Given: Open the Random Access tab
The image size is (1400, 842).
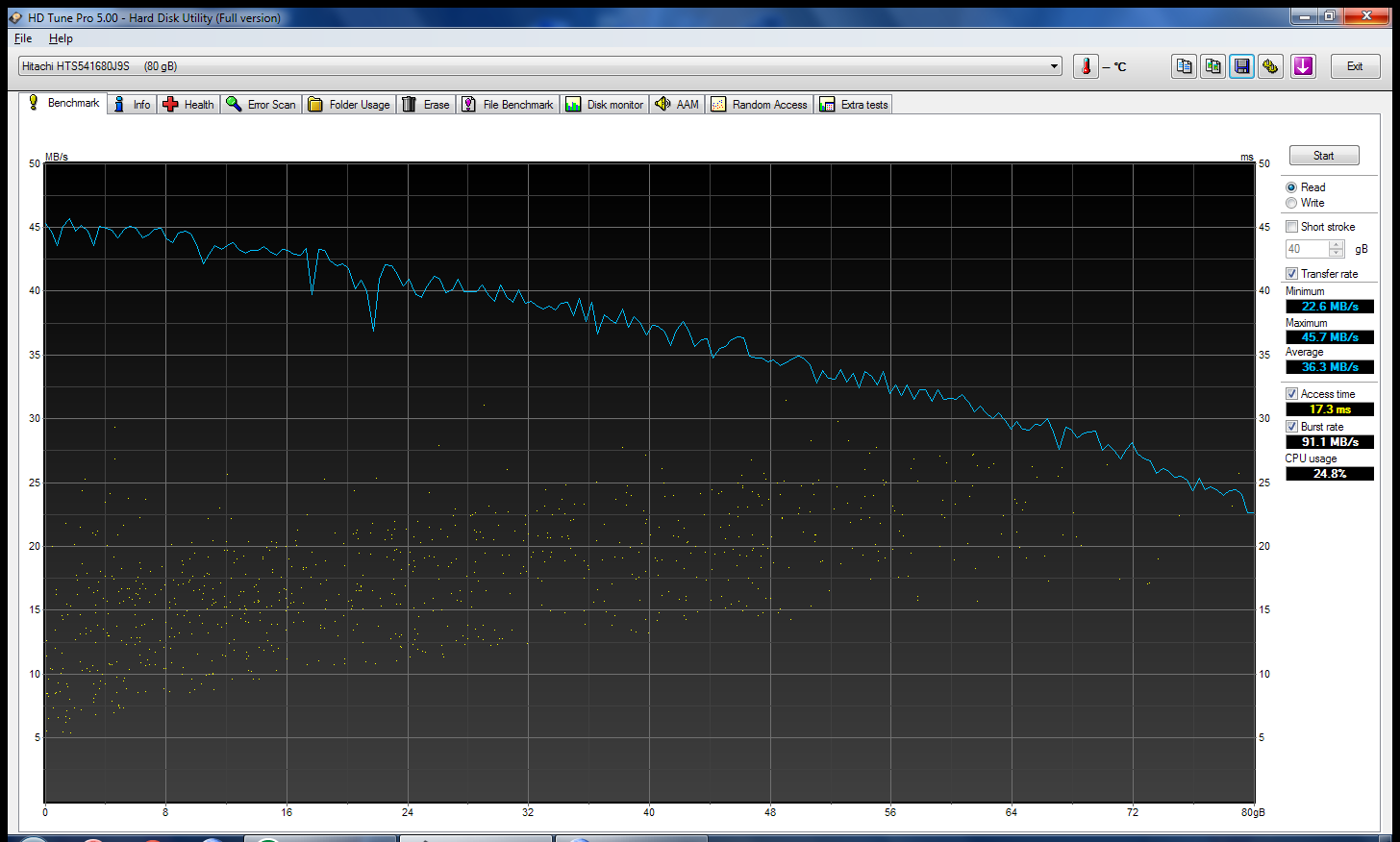Looking at the screenshot, I should (x=760, y=105).
